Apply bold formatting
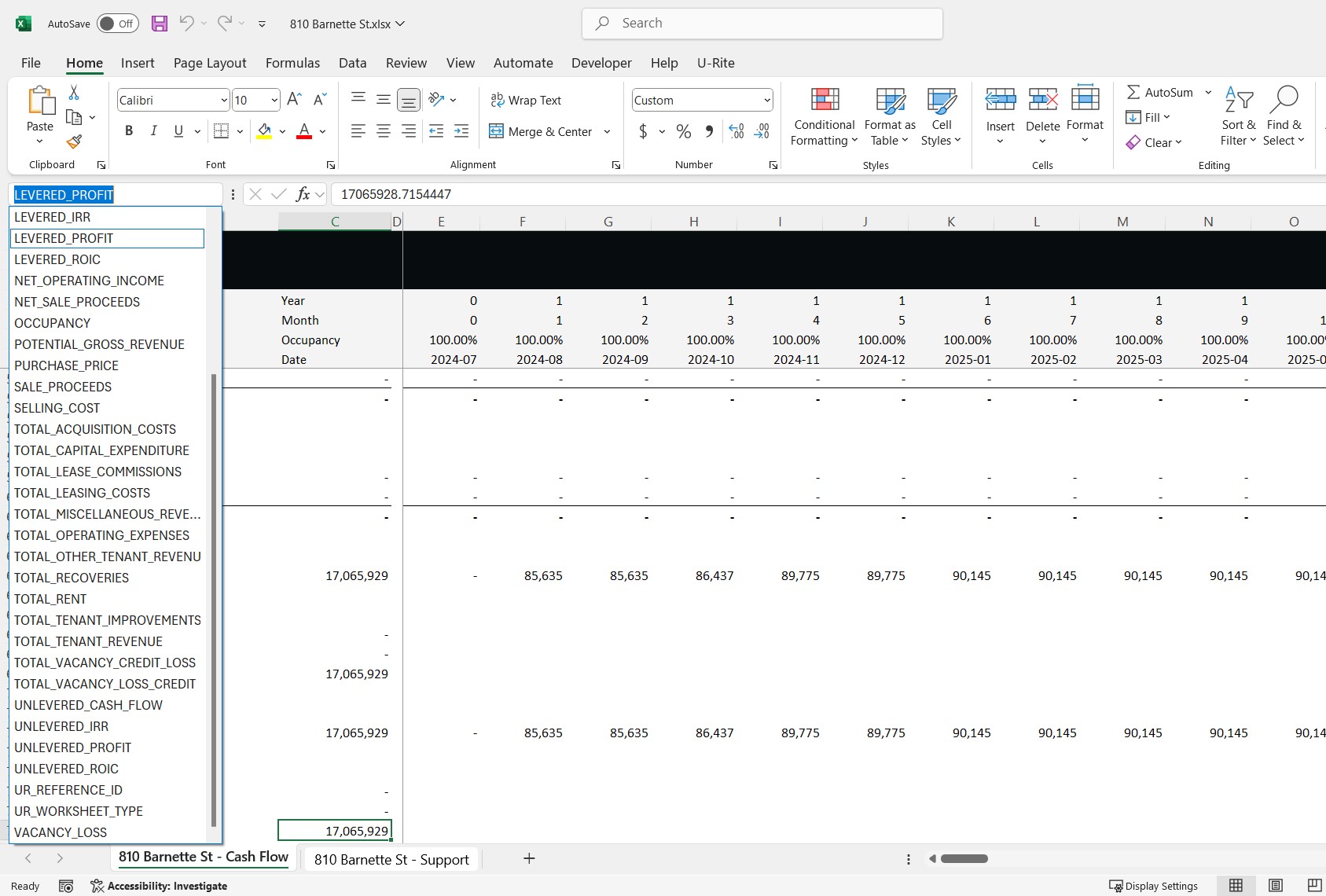Image resolution: width=1326 pixels, height=896 pixels. (128, 131)
